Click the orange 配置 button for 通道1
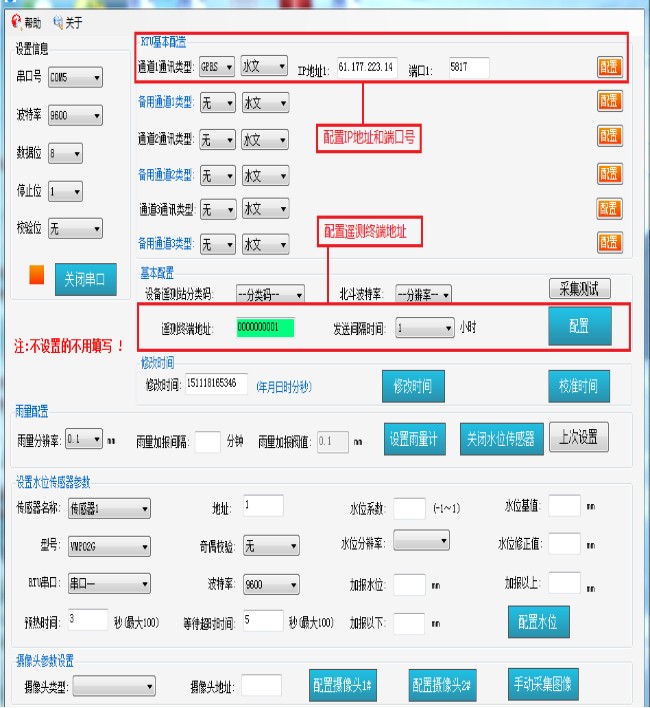This screenshot has height=708, width=650. tap(610, 67)
